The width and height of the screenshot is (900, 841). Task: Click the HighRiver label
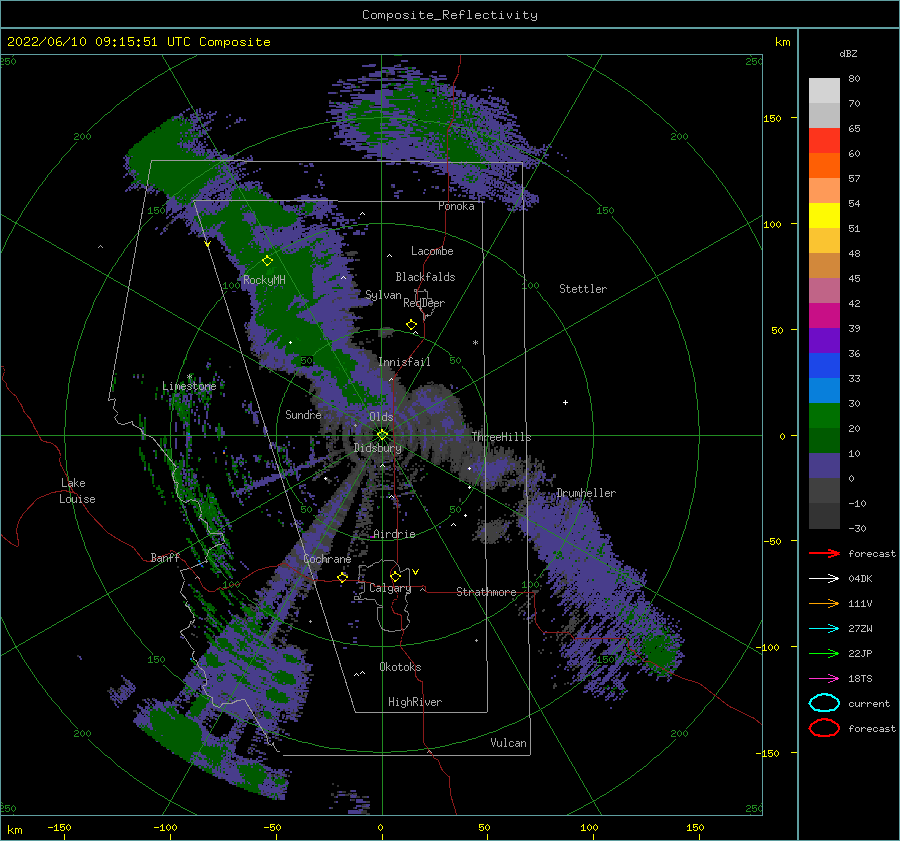click(x=415, y=702)
